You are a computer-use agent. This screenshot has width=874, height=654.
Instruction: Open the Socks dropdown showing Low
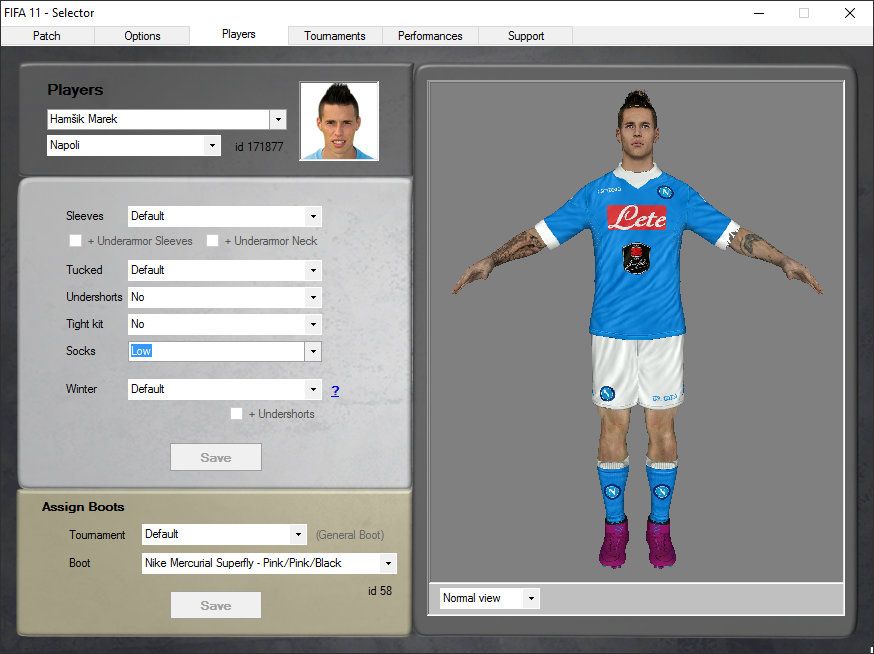click(x=312, y=352)
